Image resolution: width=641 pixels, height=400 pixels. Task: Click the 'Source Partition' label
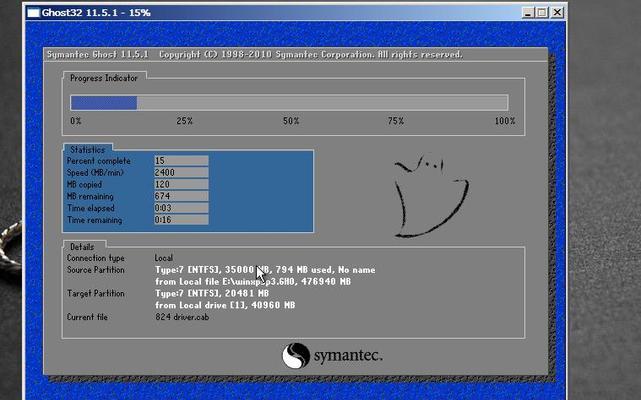pyautogui.click(x=96, y=270)
